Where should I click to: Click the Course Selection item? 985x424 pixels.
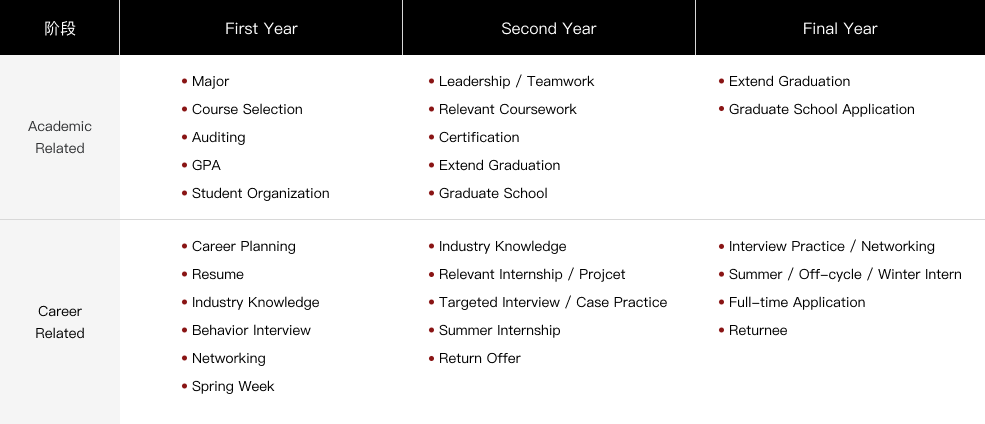pos(247,109)
